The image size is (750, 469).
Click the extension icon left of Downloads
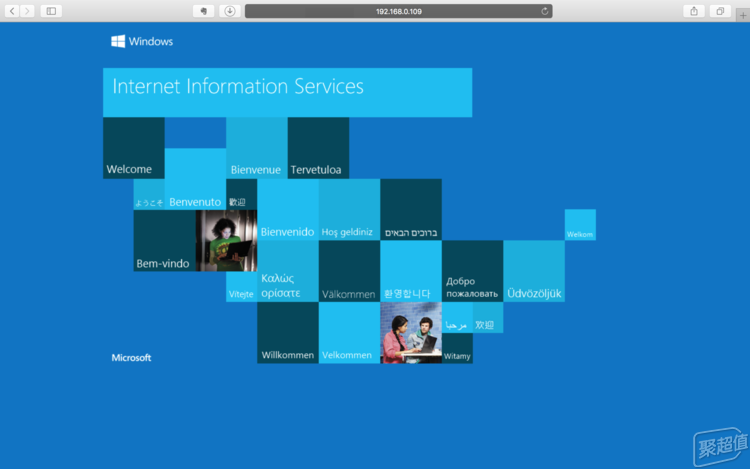click(x=203, y=11)
